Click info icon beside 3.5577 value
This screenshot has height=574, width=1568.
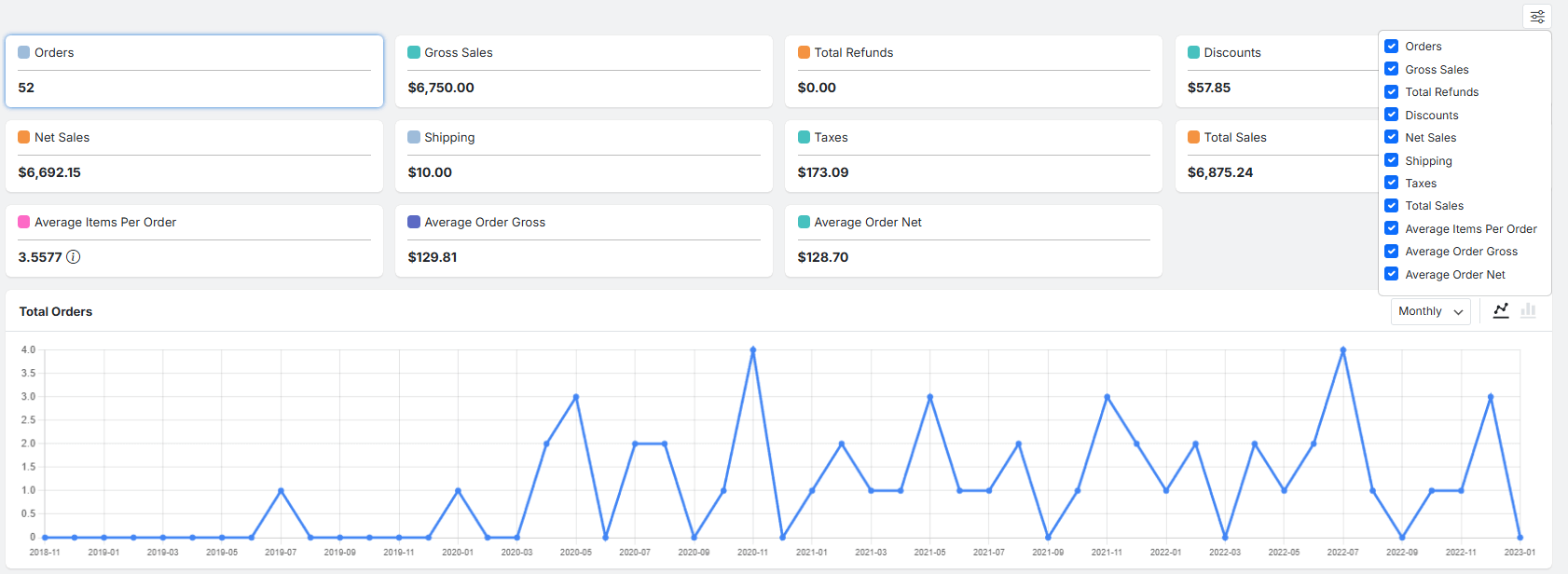coord(74,257)
